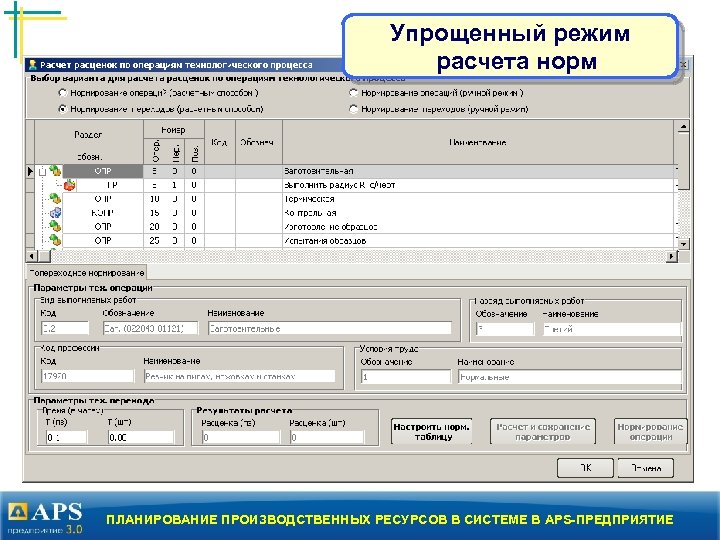Click the Настроить норм. таблицу button

click(x=431, y=432)
